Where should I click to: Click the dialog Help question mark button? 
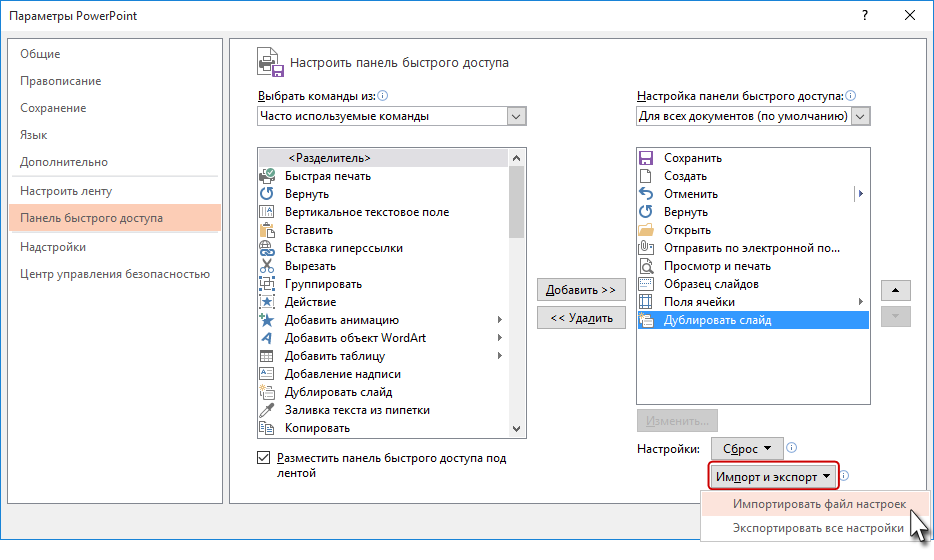(865, 16)
